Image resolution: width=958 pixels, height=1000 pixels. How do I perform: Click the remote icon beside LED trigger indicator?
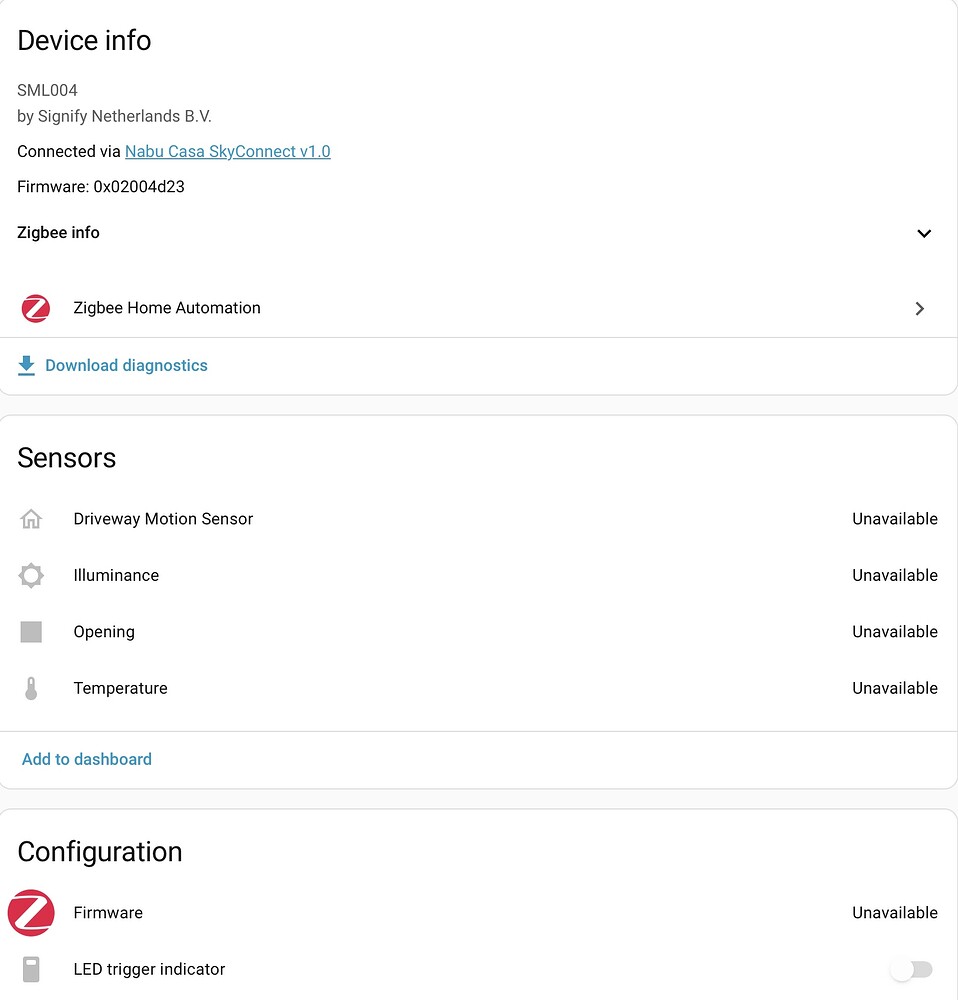point(31,969)
